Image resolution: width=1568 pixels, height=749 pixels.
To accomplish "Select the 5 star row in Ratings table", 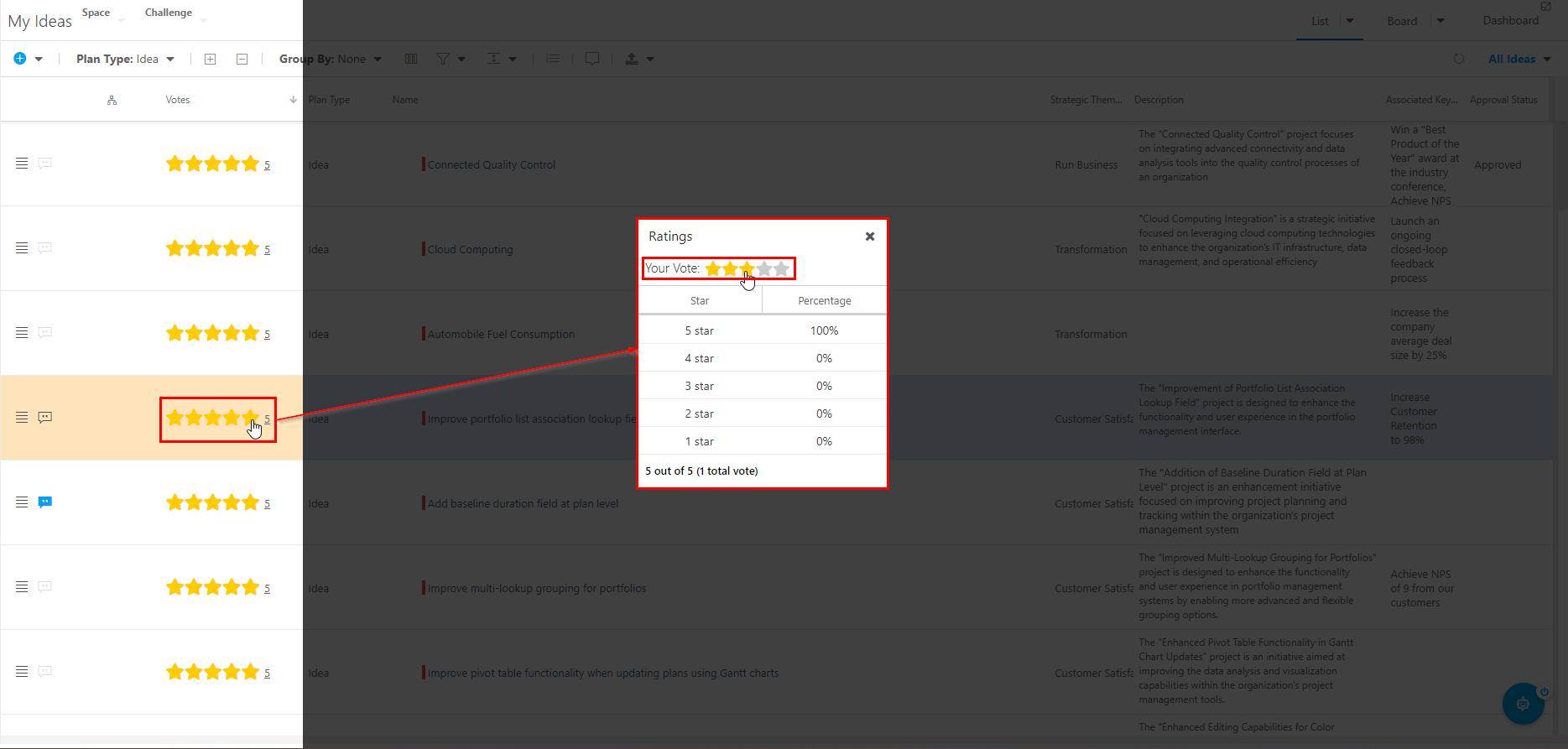I will [762, 330].
